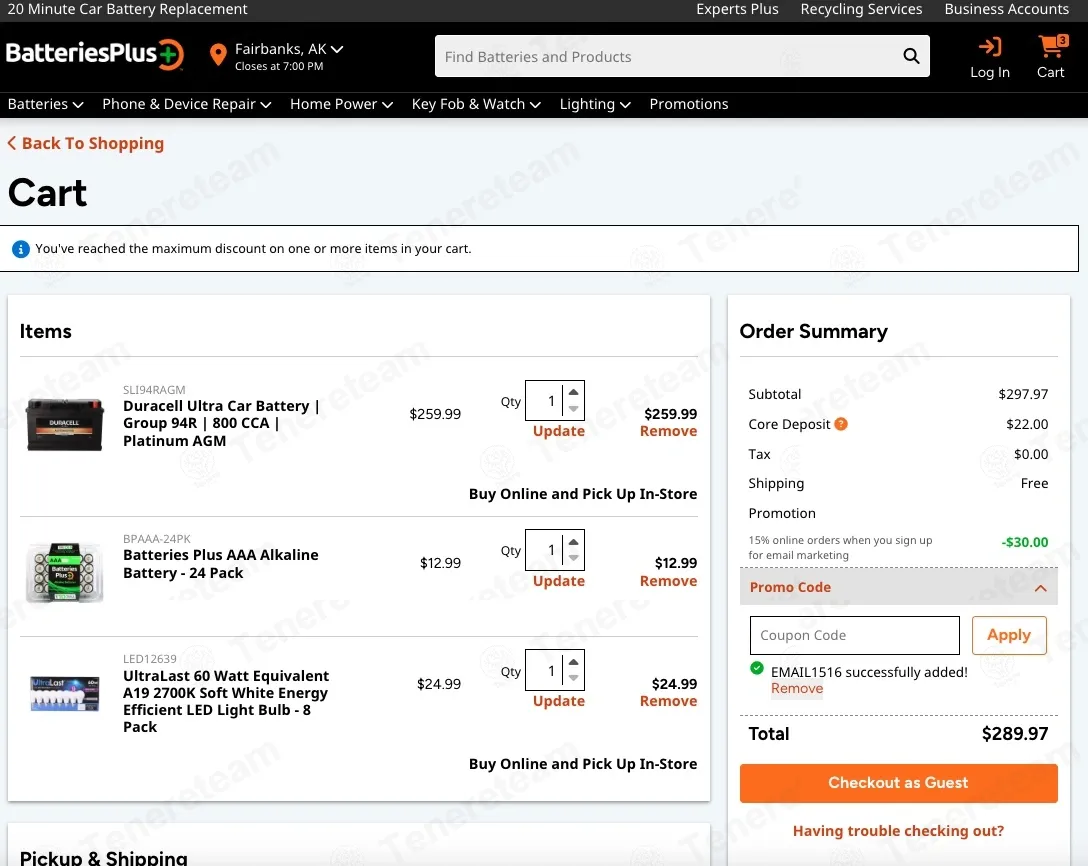
Task: Collapse the Promo Code section
Action: tap(899, 587)
